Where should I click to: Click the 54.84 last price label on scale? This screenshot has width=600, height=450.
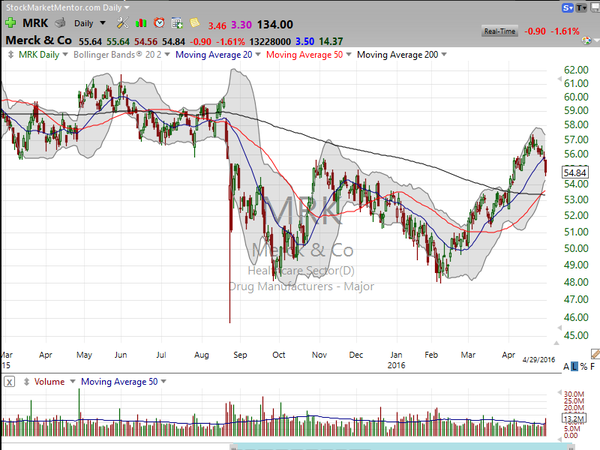click(x=575, y=173)
